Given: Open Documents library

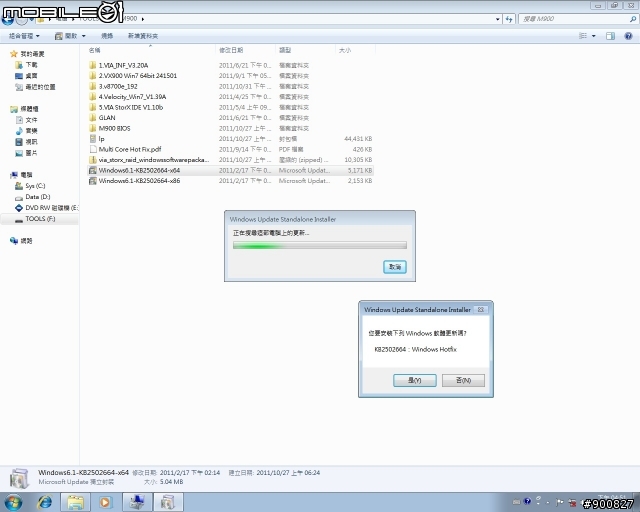Looking at the screenshot, I should [27, 120].
